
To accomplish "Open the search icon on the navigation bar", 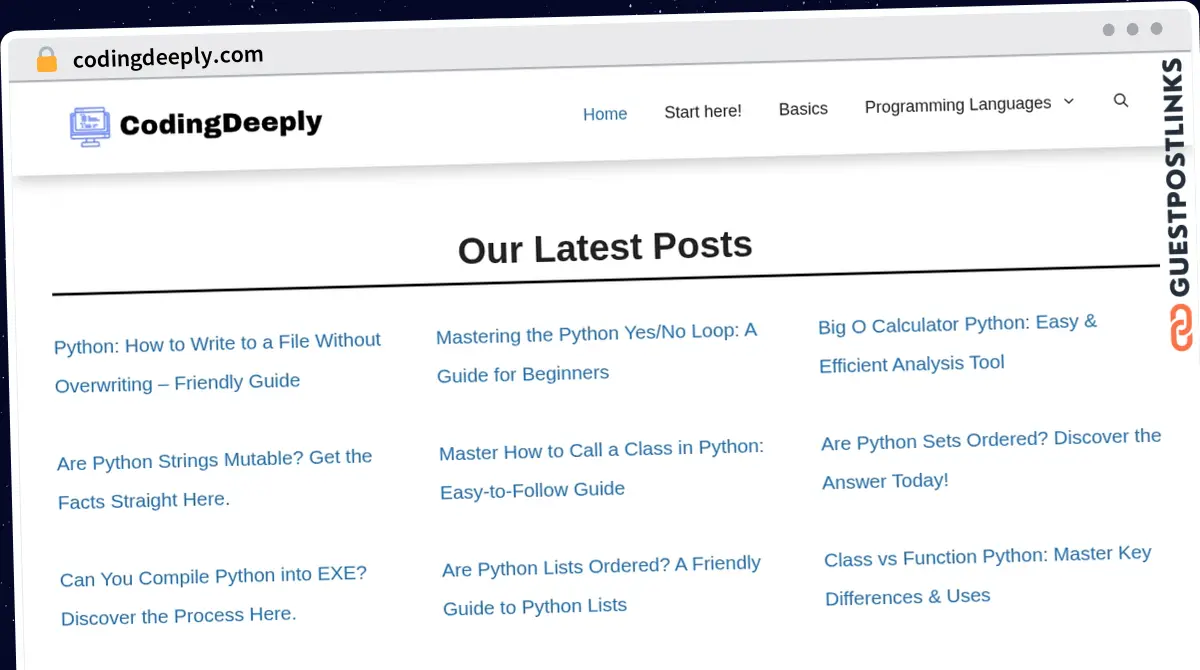I will click(1121, 100).
